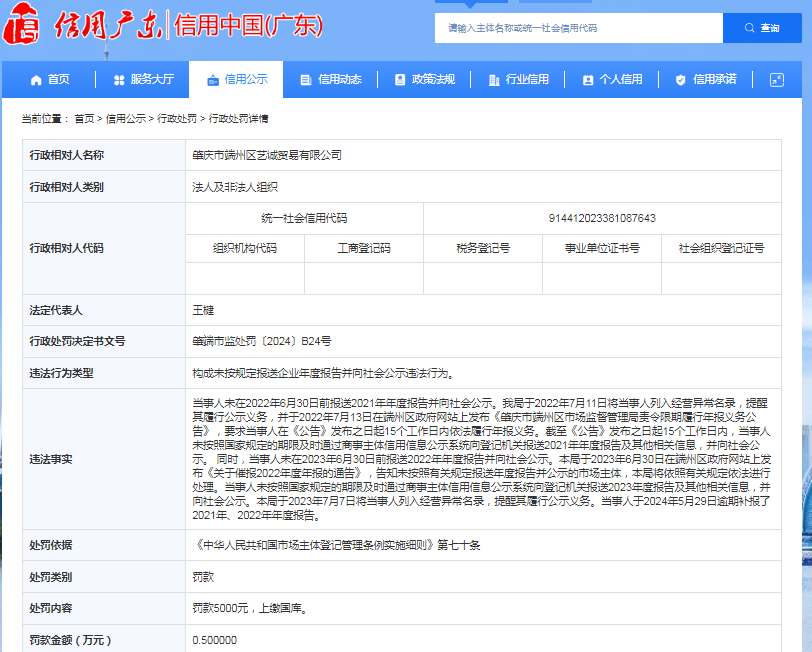Open the 信用动态 nav menu item

pyautogui.click(x=331, y=79)
